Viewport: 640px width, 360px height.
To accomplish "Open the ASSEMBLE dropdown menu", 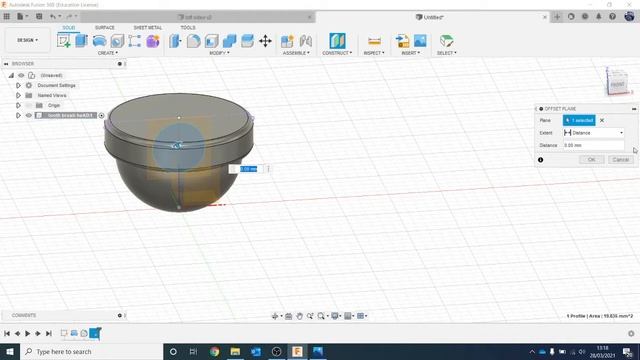I will pyautogui.click(x=296, y=53).
